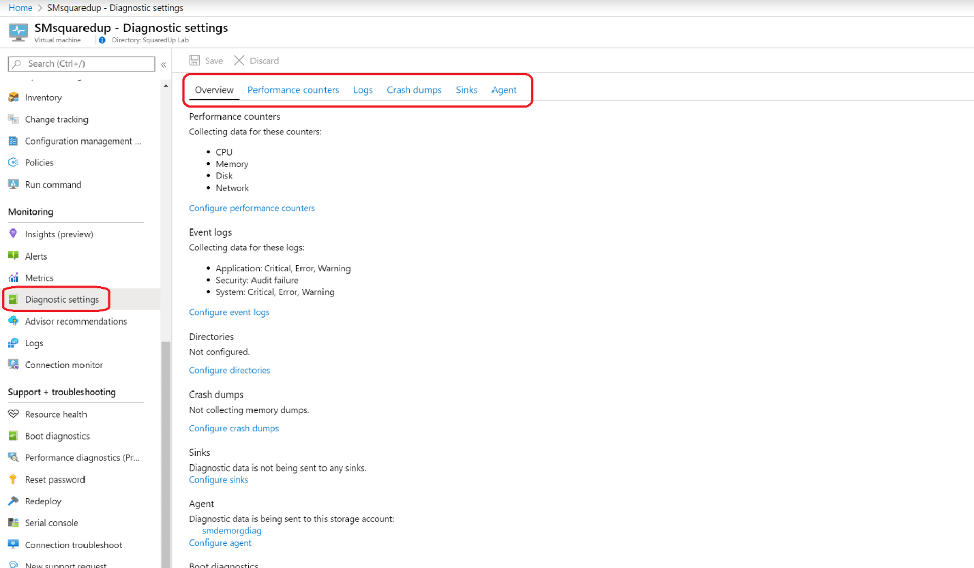Click the Search (Ctrl+/) input field

(x=81, y=63)
